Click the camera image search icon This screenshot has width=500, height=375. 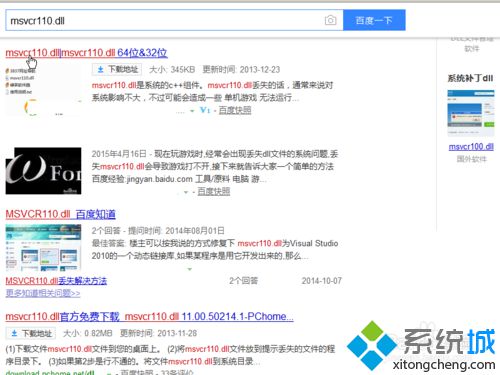tap(330, 21)
